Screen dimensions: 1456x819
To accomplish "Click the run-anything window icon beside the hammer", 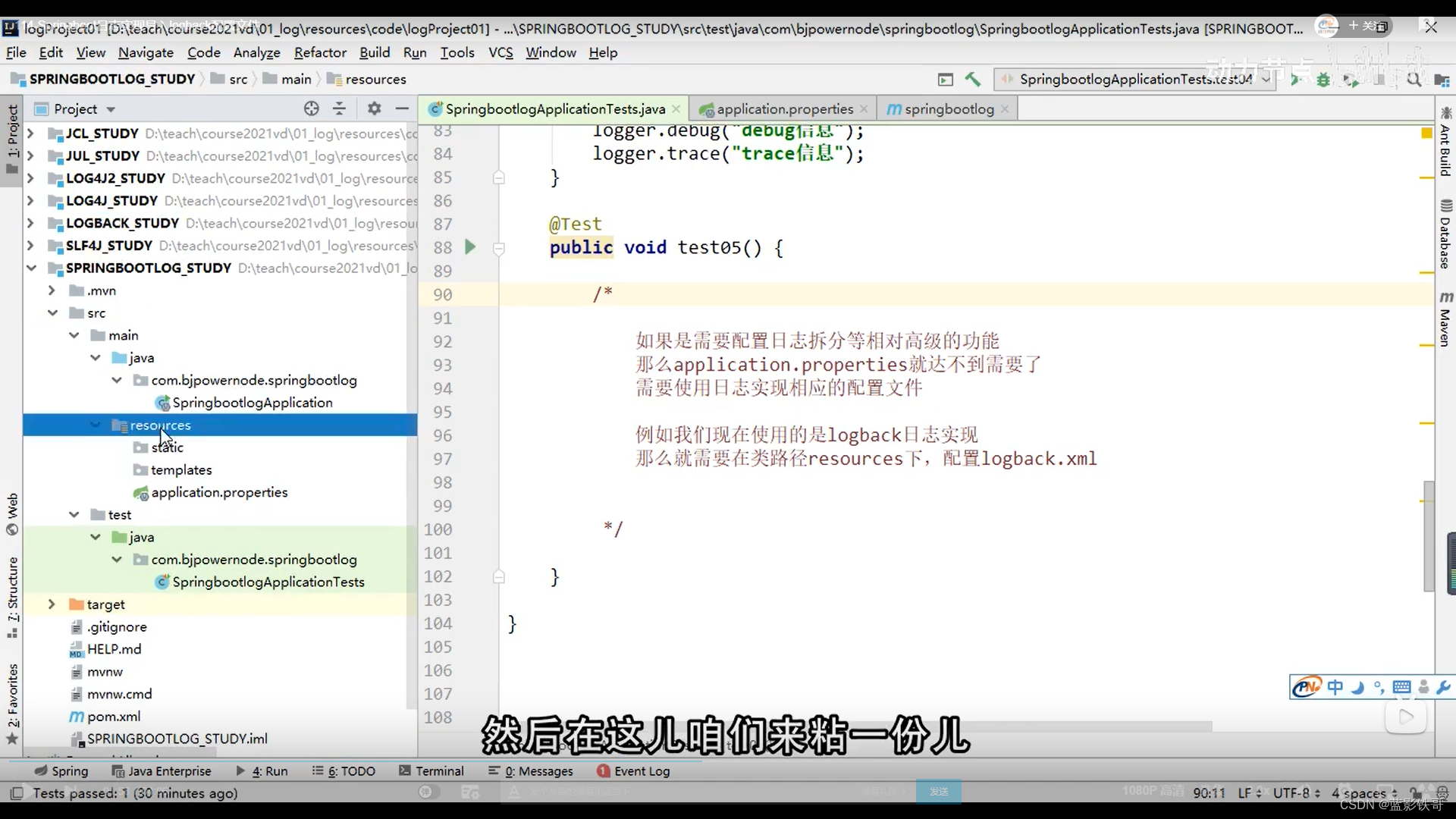I will pyautogui.click(x=945, y=79).
